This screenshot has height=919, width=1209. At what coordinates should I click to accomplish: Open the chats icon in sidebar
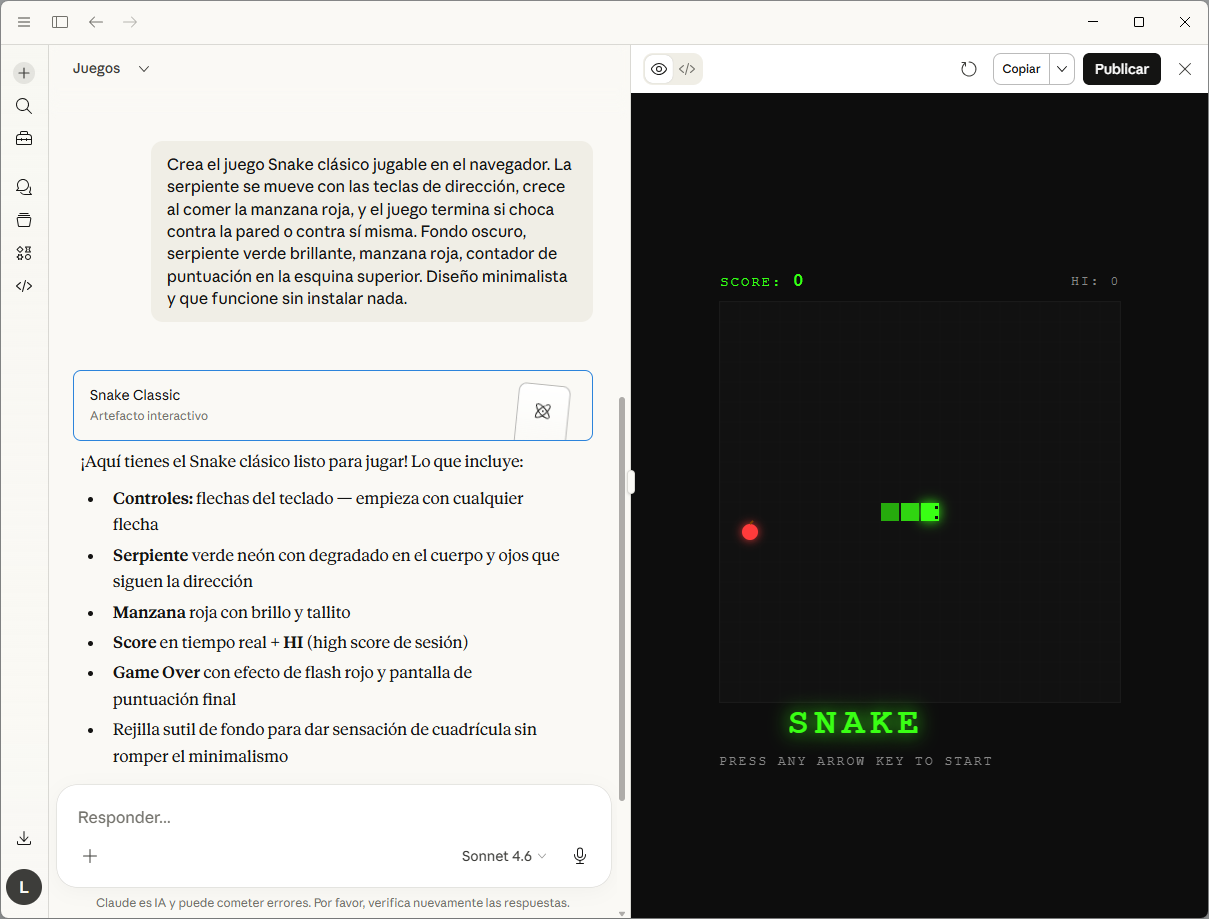point(24,187)
